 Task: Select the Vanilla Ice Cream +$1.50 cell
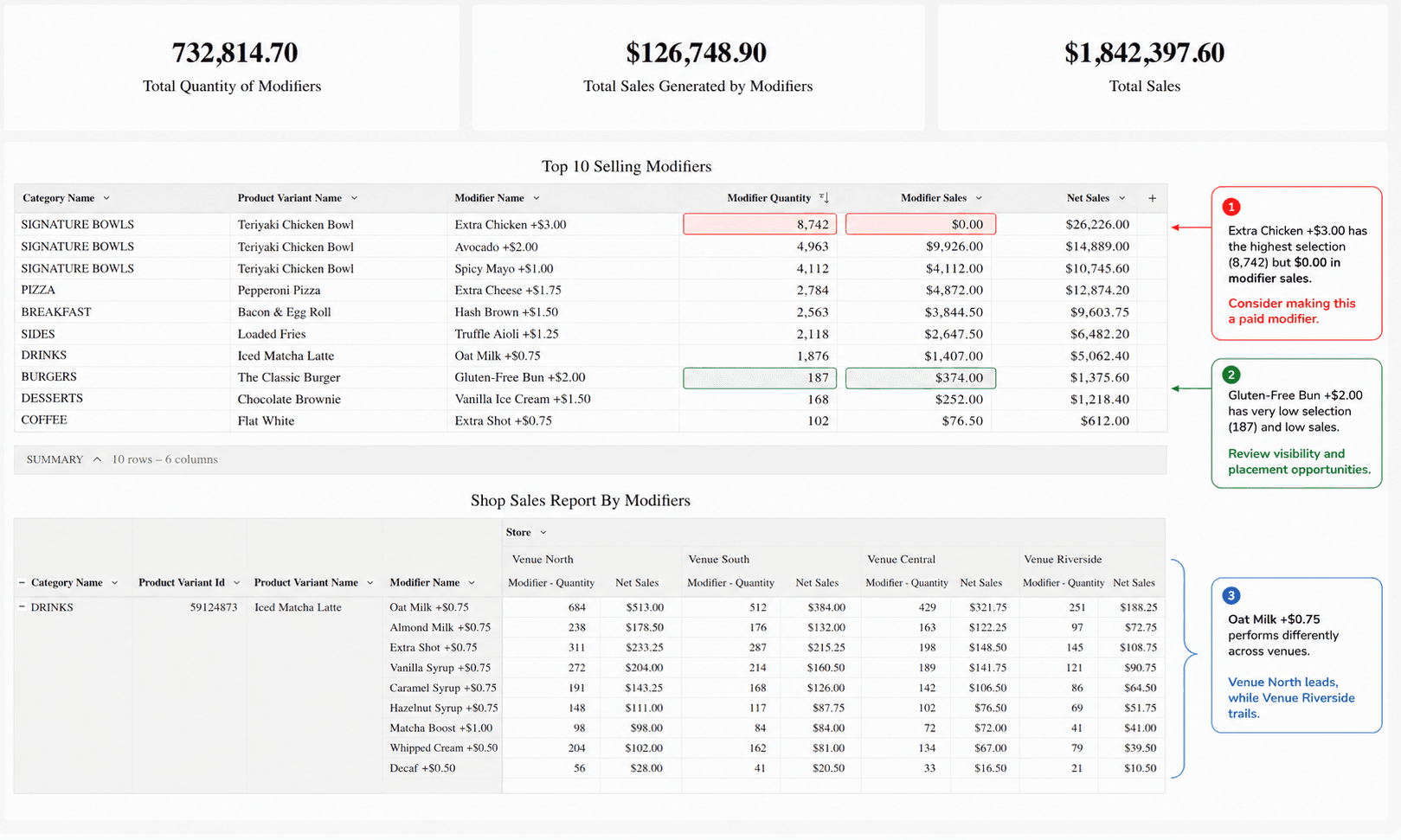[x=523, y=399]
